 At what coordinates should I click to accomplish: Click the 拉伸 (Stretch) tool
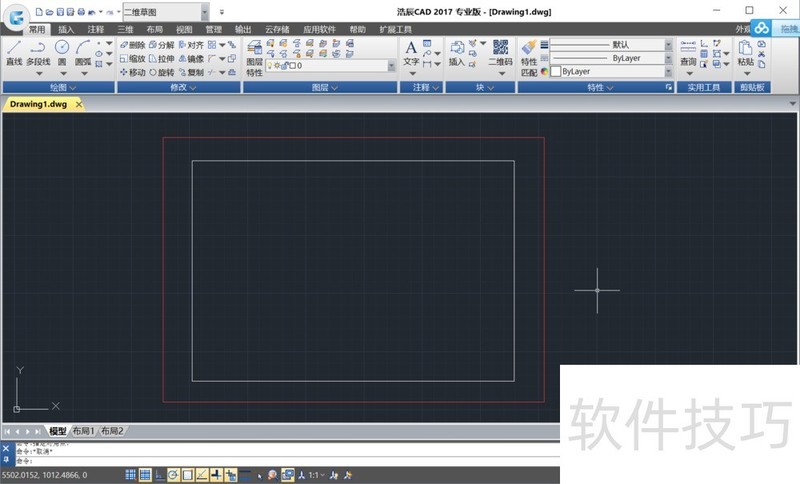(162, 59)
